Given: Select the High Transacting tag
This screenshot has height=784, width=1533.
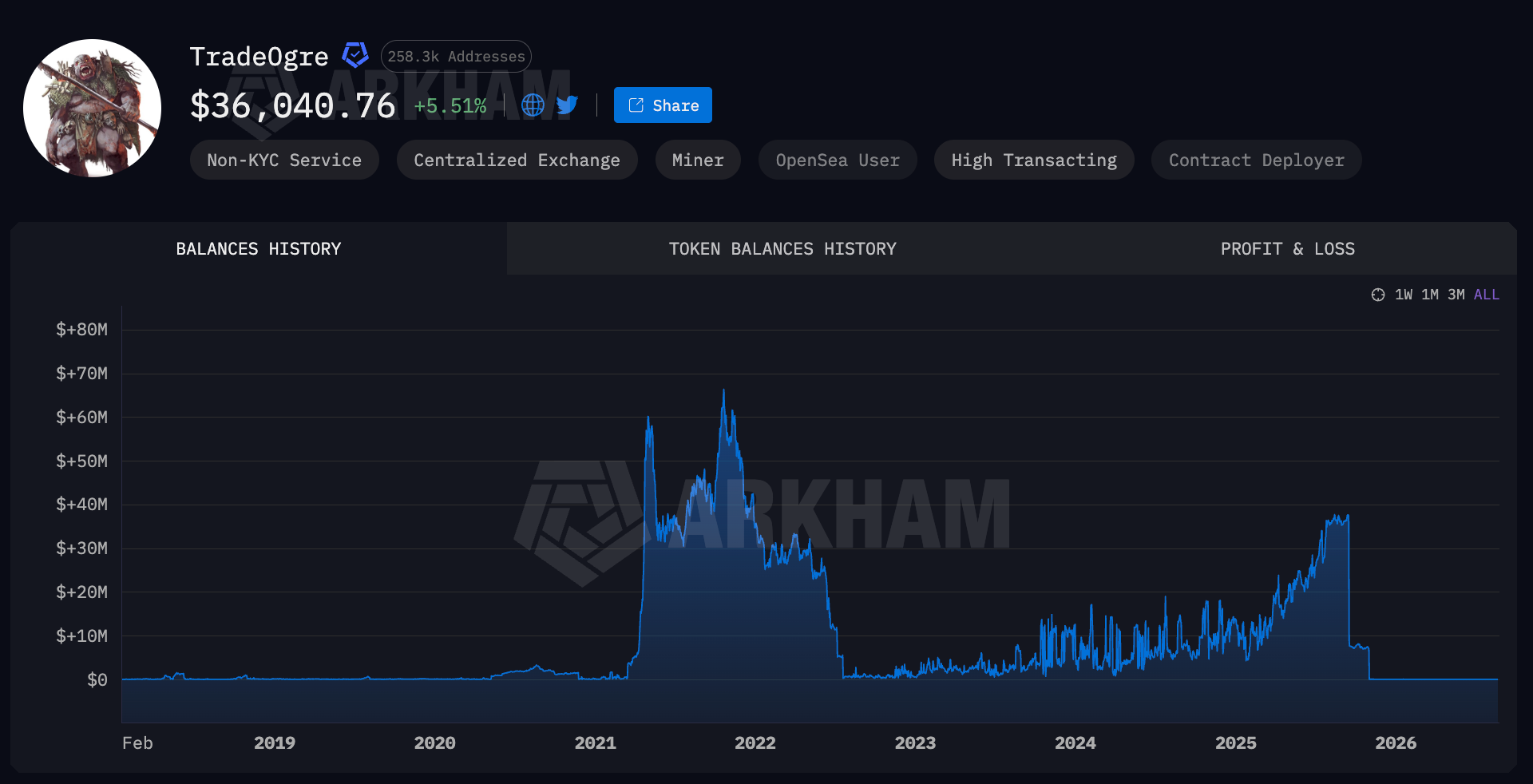Looking at the screenshot, I should click(x=1034, y=160).
